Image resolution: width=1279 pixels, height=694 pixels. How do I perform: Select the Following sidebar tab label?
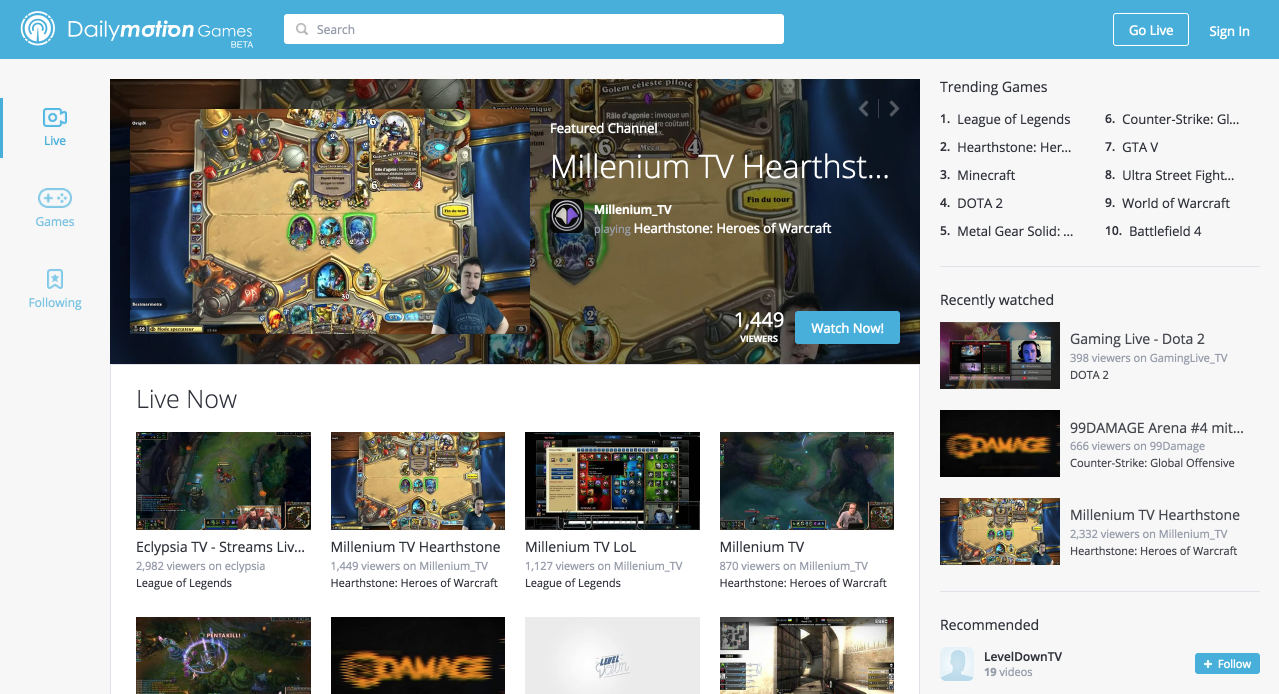55,303
